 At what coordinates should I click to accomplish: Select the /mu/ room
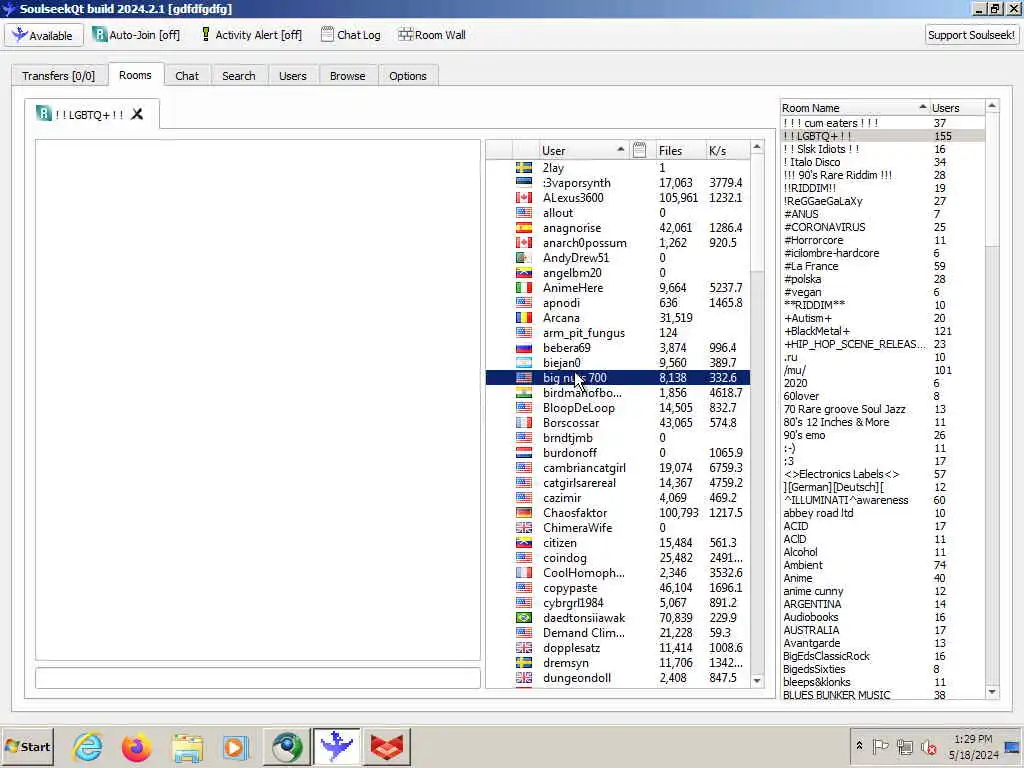(882, 370)
